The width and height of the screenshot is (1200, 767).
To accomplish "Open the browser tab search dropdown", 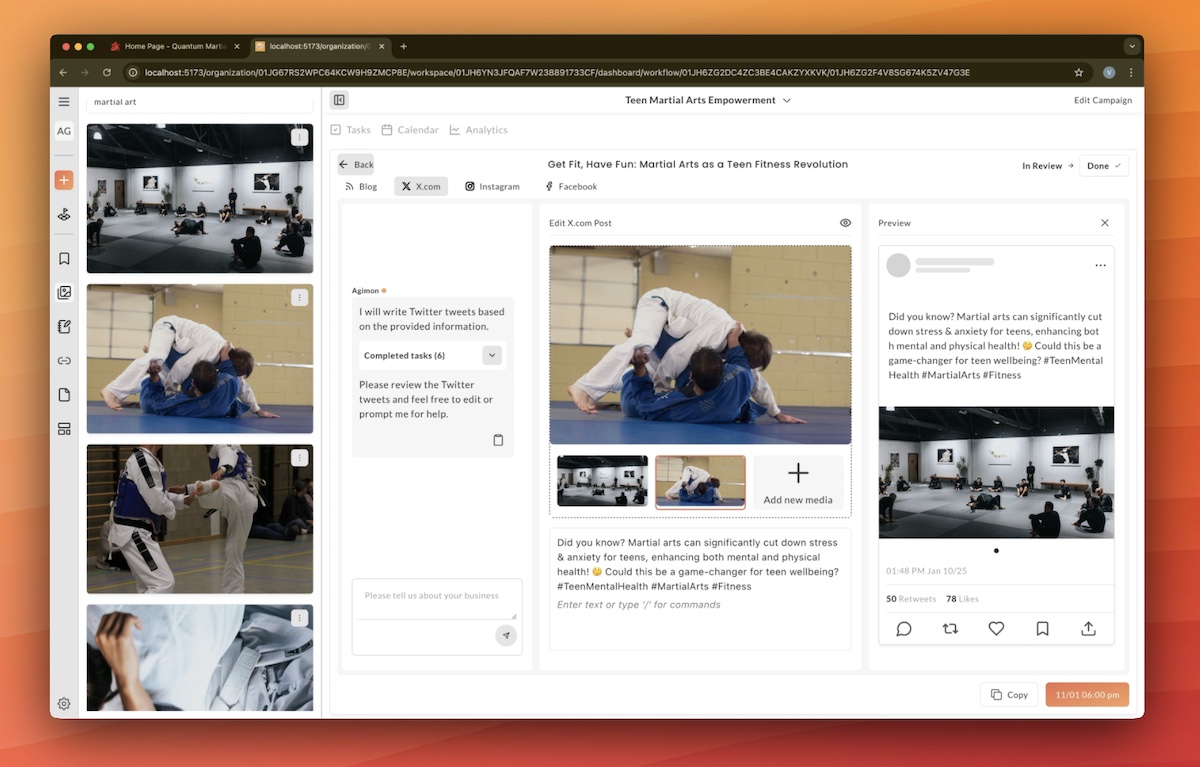I will pyautogui.click(x=1132, y=46).
